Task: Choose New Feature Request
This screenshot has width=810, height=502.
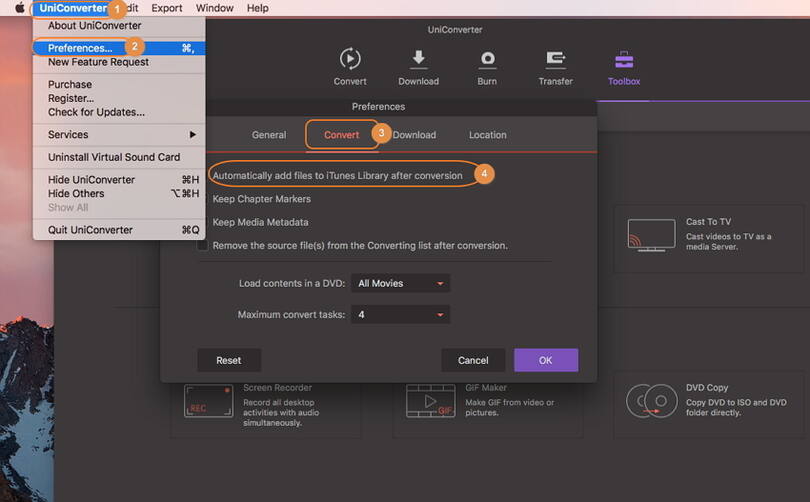Action: click(x=119, y=62)
